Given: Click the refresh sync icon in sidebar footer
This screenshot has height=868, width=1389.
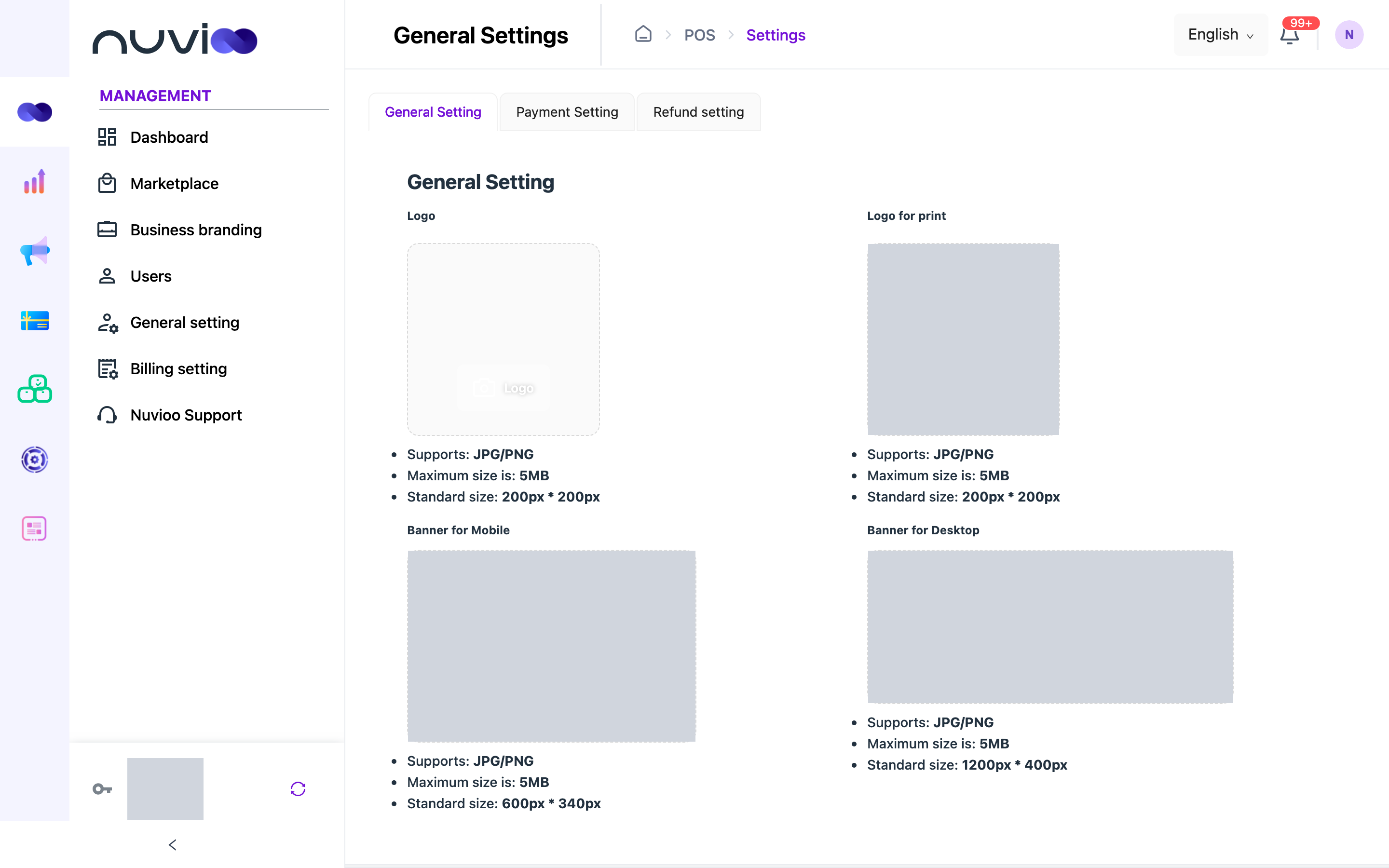Looking at the screenshot, I should tap(298, 789).
